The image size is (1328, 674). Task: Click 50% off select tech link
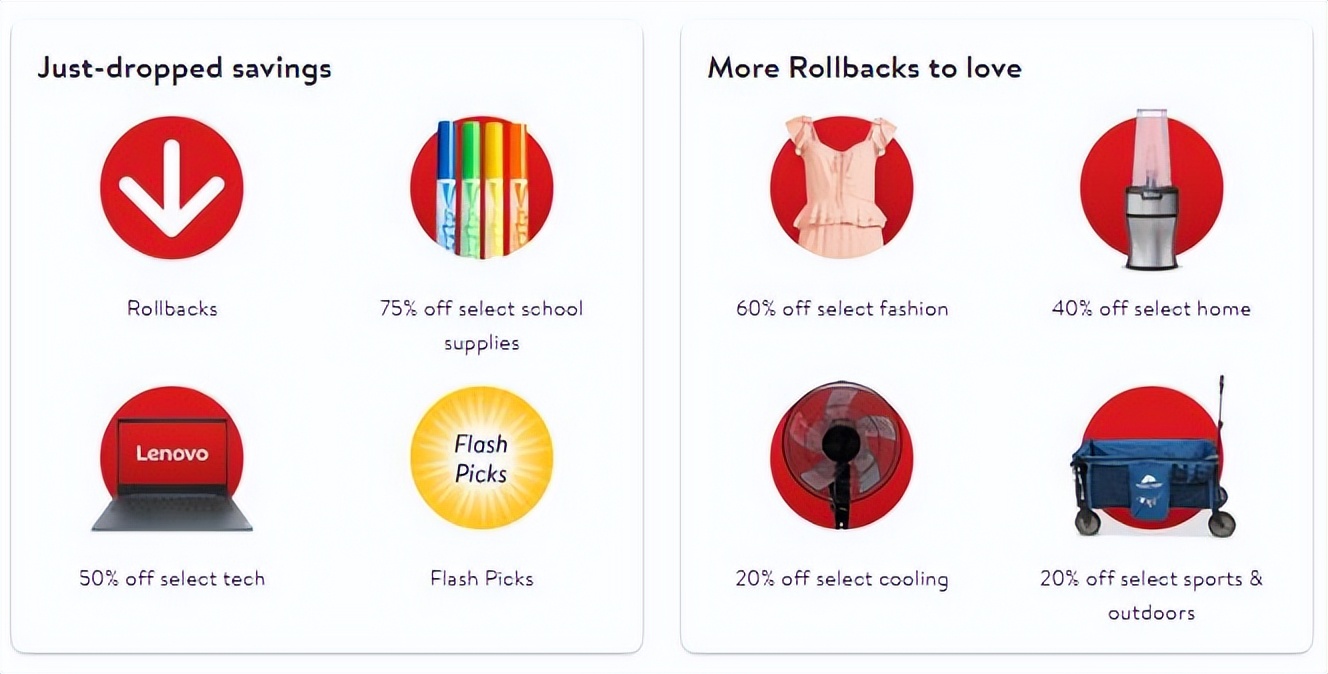point(172,579)
